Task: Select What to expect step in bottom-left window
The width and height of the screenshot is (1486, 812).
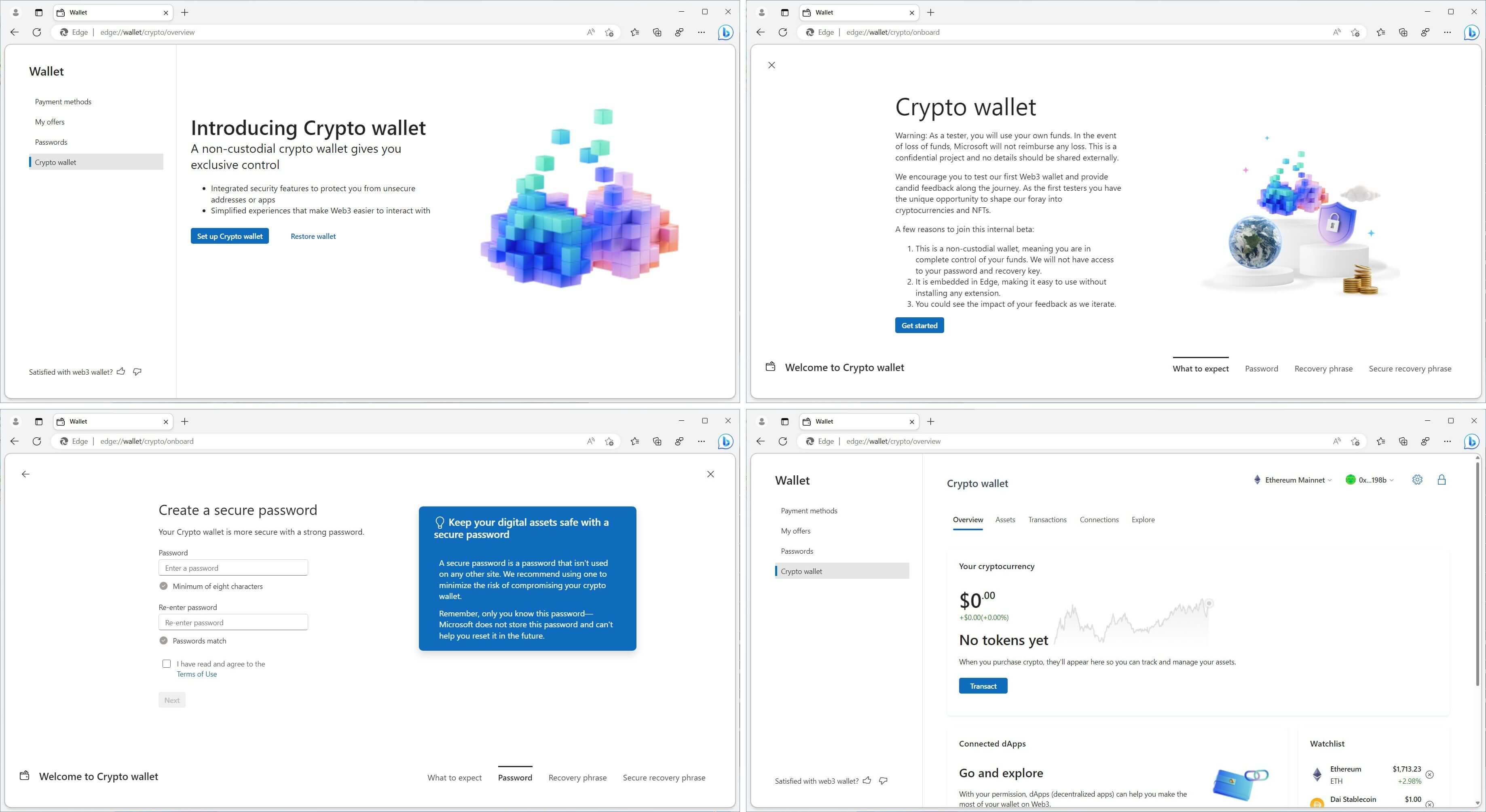Action: 454,777
